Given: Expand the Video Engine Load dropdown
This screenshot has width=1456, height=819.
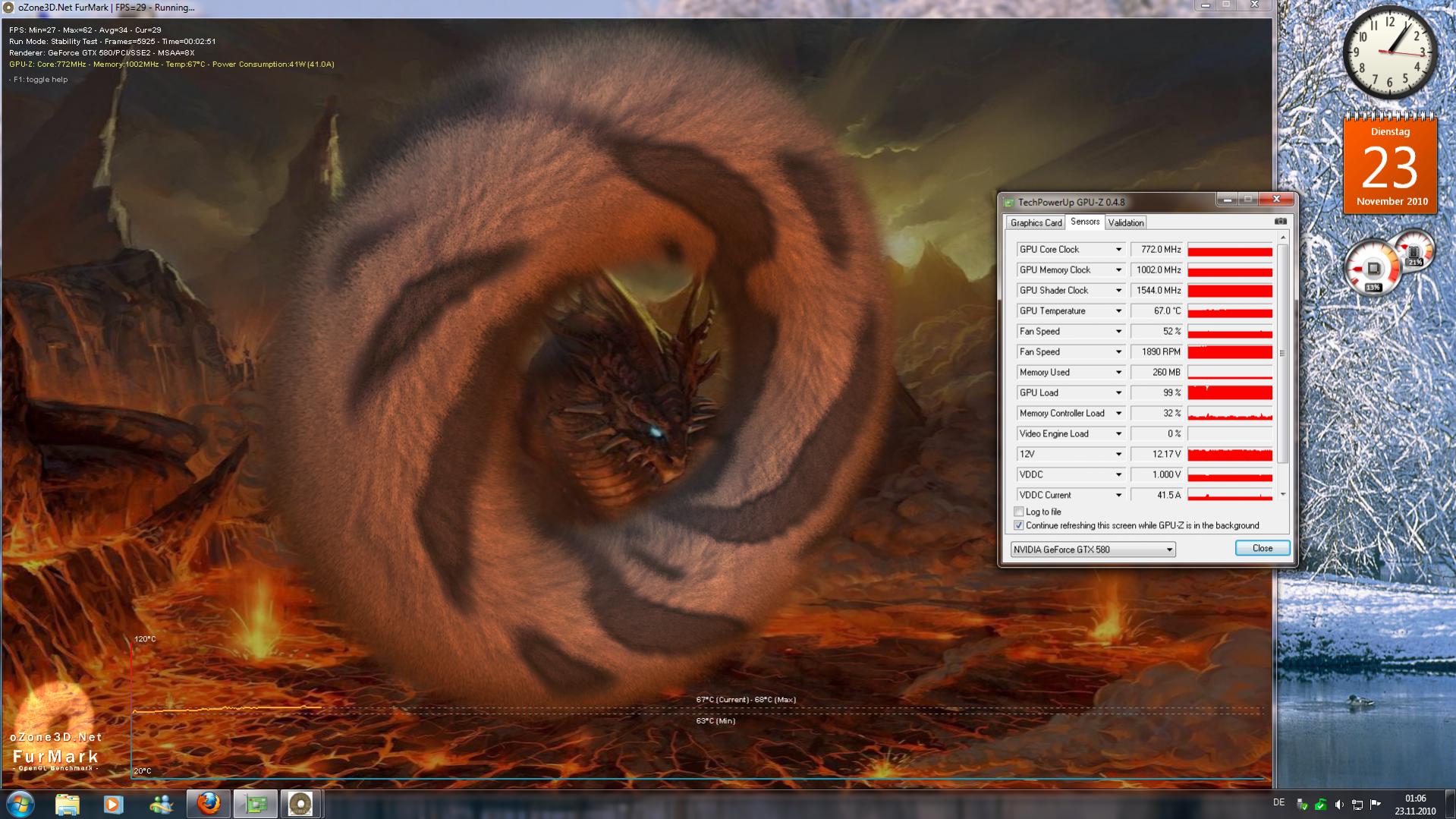Looking at the screenshot, I should tap(1118, 434).
